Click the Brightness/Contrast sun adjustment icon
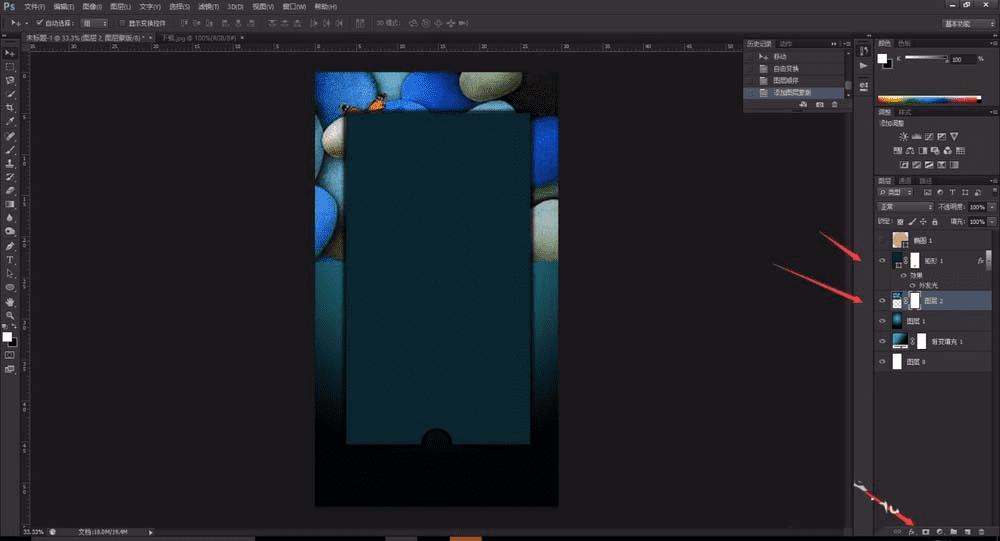The width and height of the screenshot is (1000, 541). click(x=904, y=136)
